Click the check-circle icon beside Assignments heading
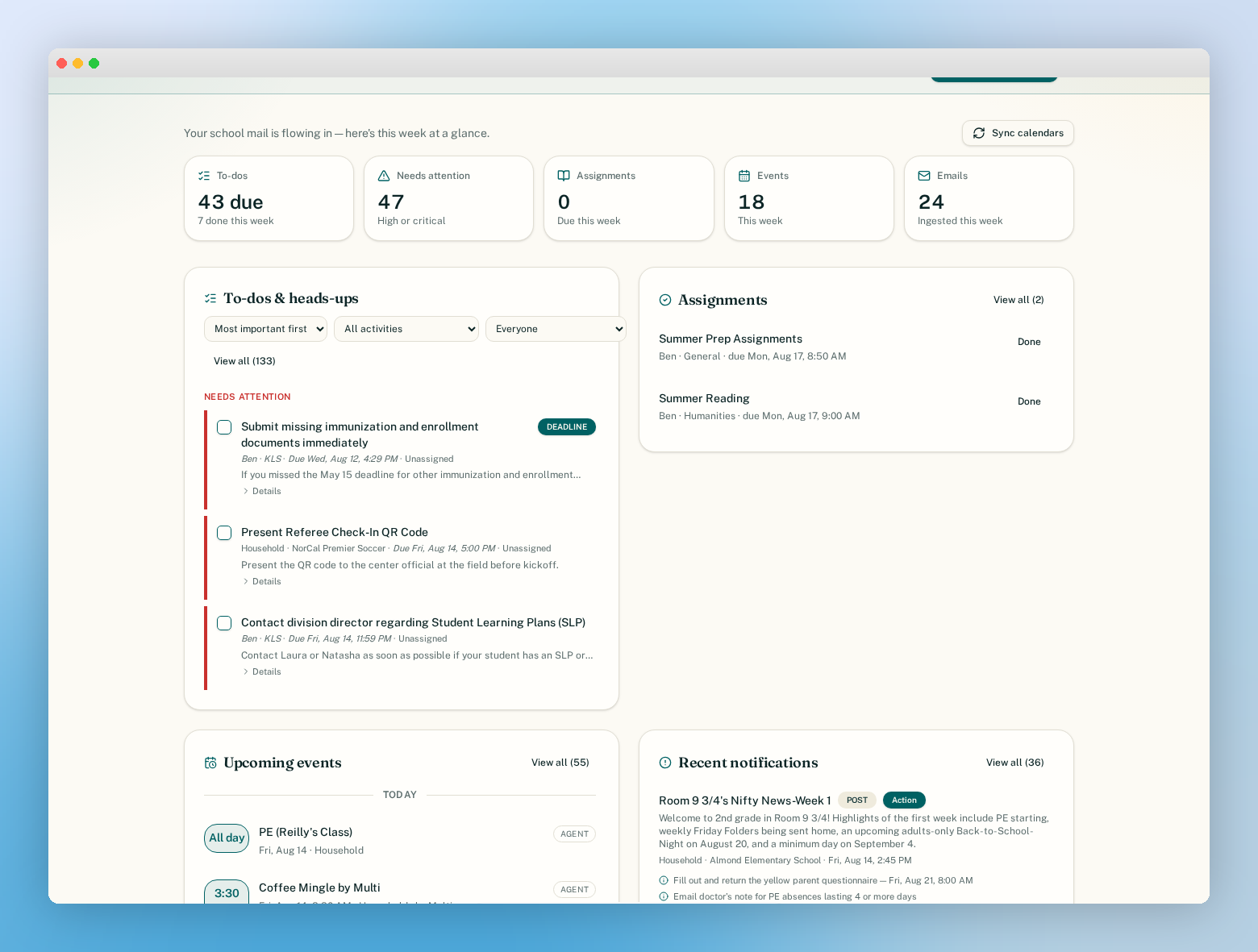Image resolution: width=1258 pixels, height=952 pixels. [665, 300]
